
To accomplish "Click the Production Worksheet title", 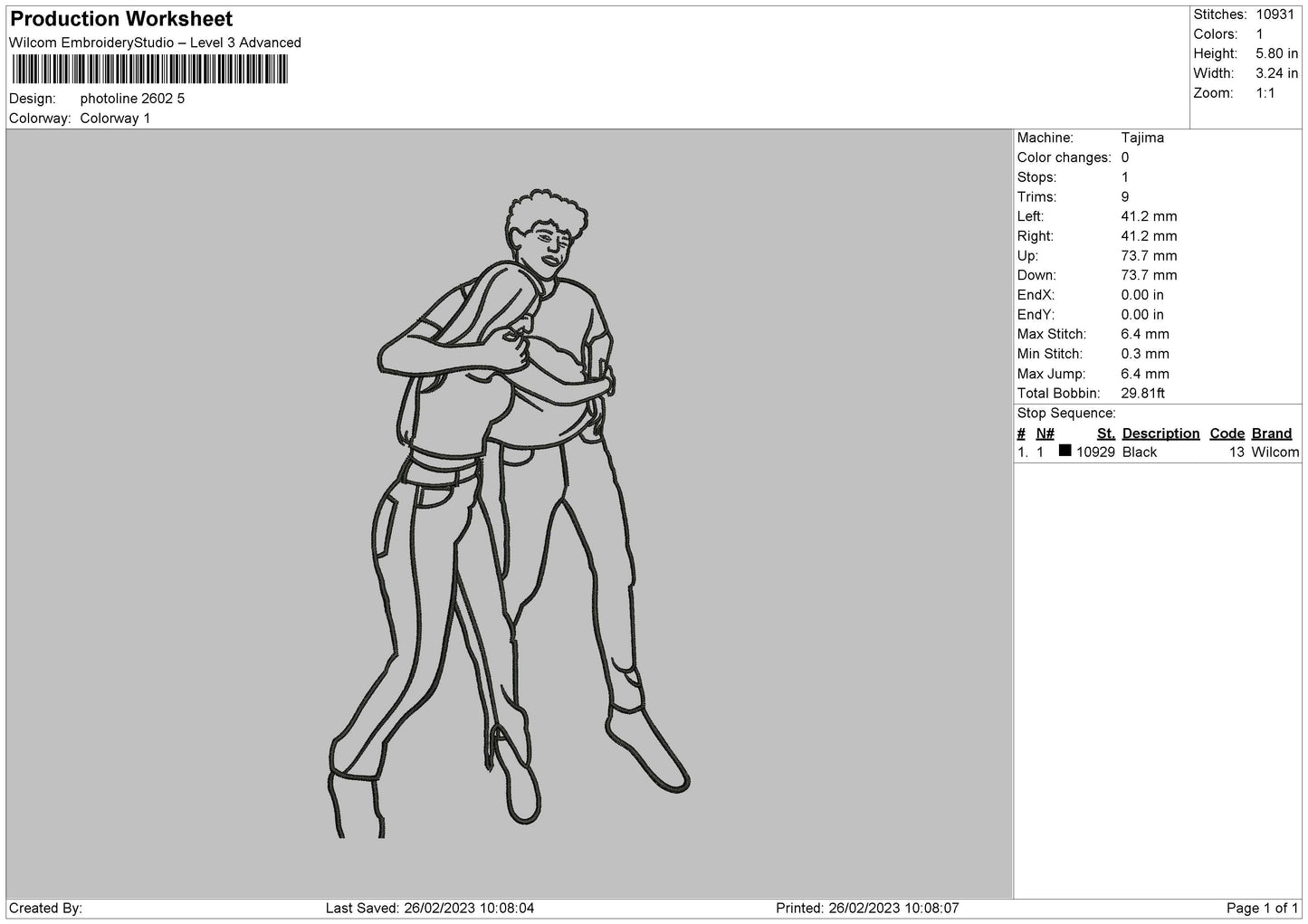I will click(x=121, y=19).
